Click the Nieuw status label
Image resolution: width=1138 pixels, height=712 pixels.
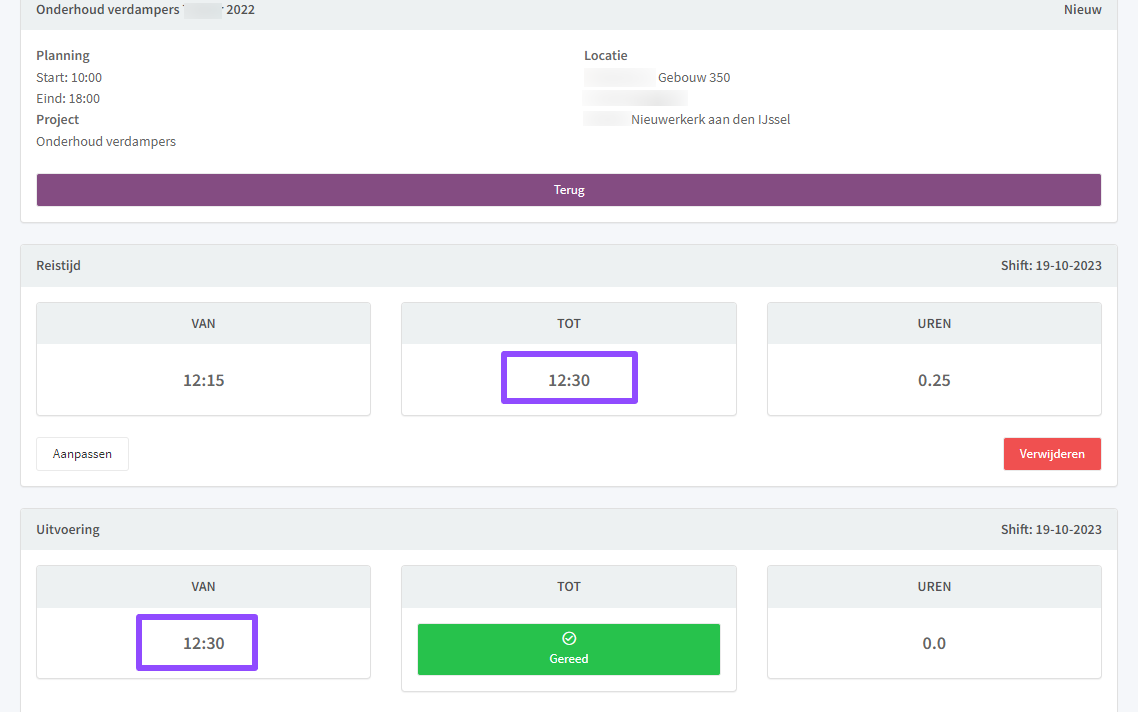point(1082,10)
